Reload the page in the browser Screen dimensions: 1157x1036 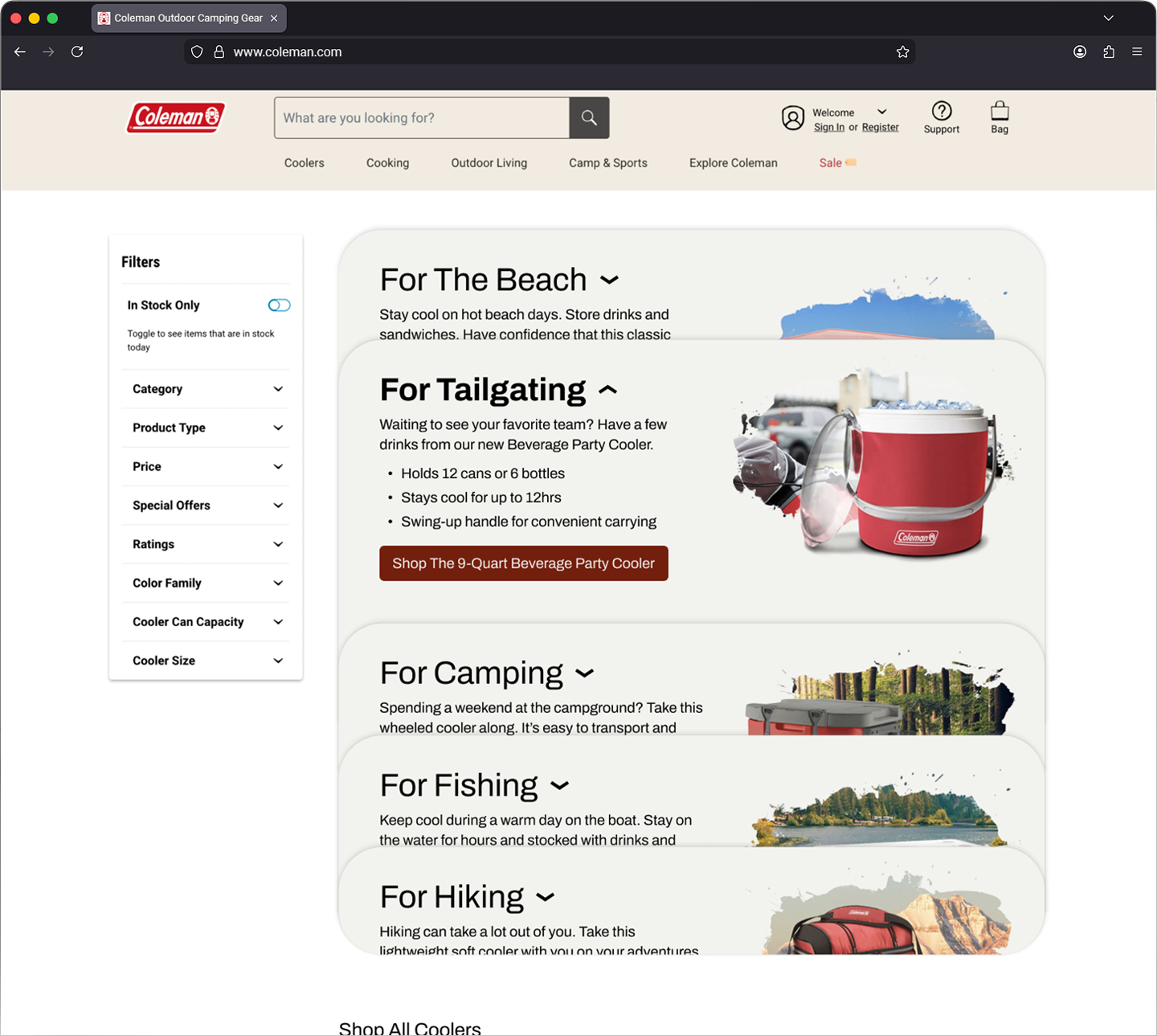[77, 52]
